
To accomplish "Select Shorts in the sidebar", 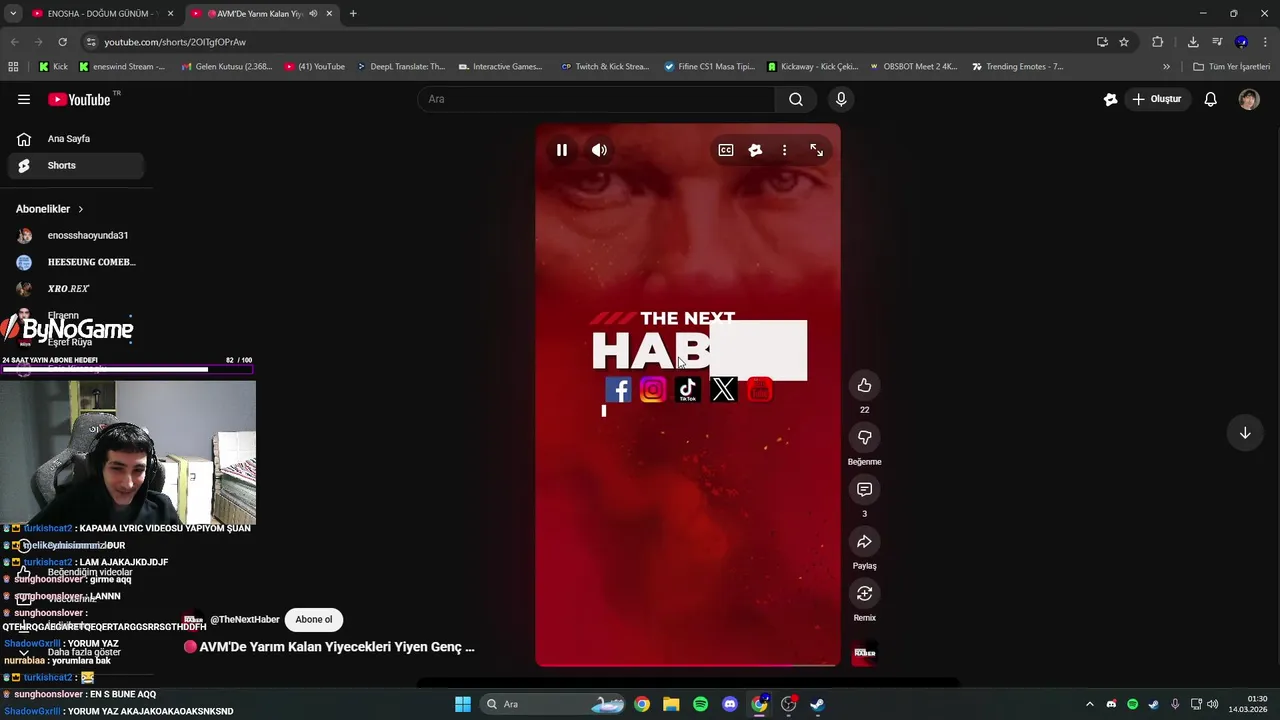I will pyautogui.click(x=76, y=165).
